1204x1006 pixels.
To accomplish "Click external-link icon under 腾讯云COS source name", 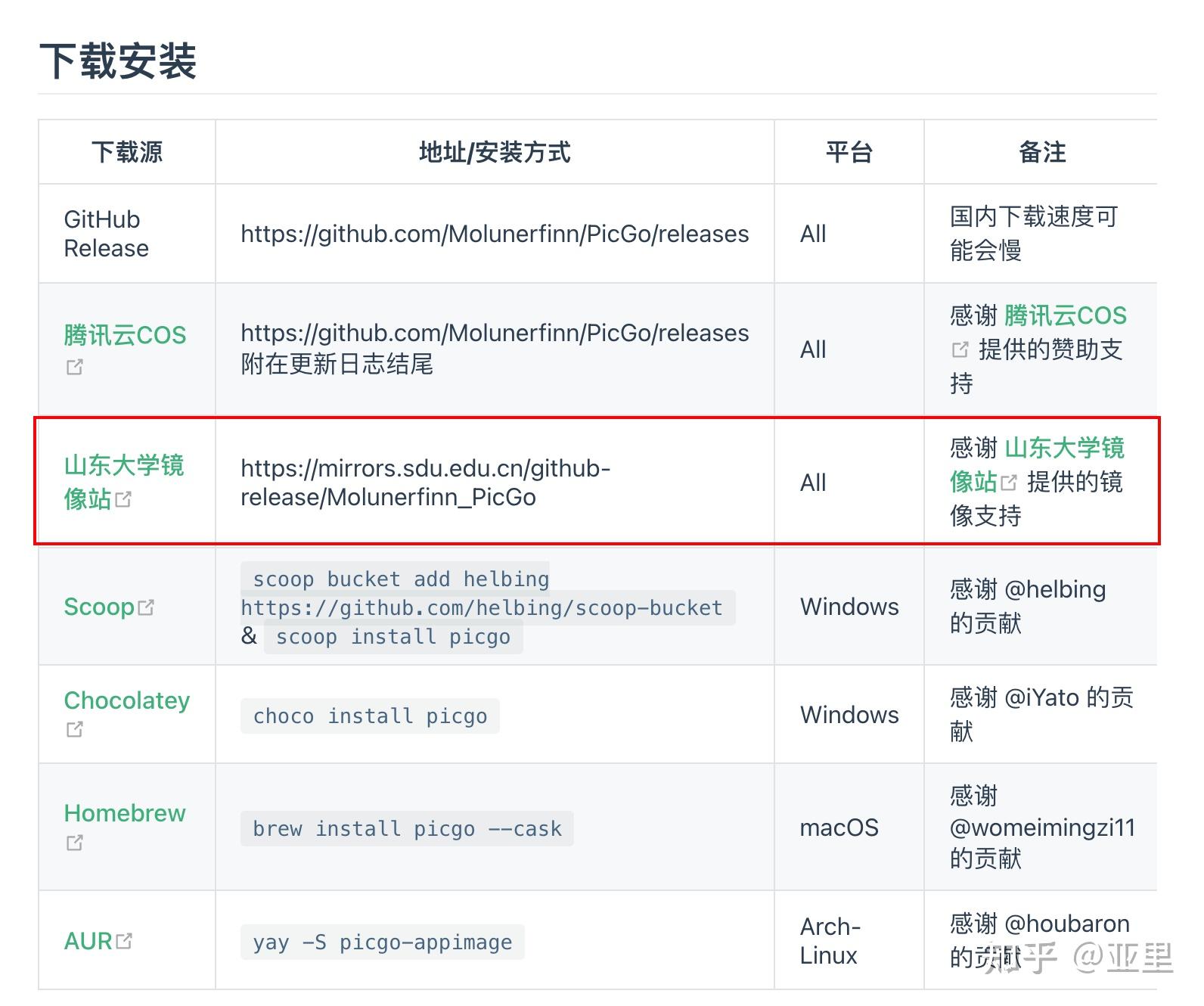I will 74,367.
